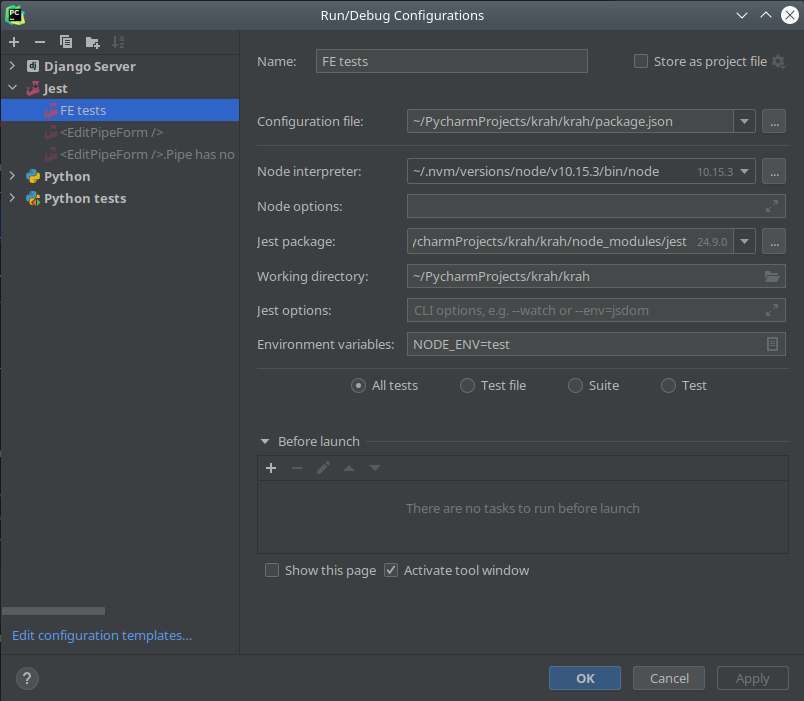Viewport: 804px width, 701px height.
Task: Create new configuration folder
Action: tap(92, 42)
